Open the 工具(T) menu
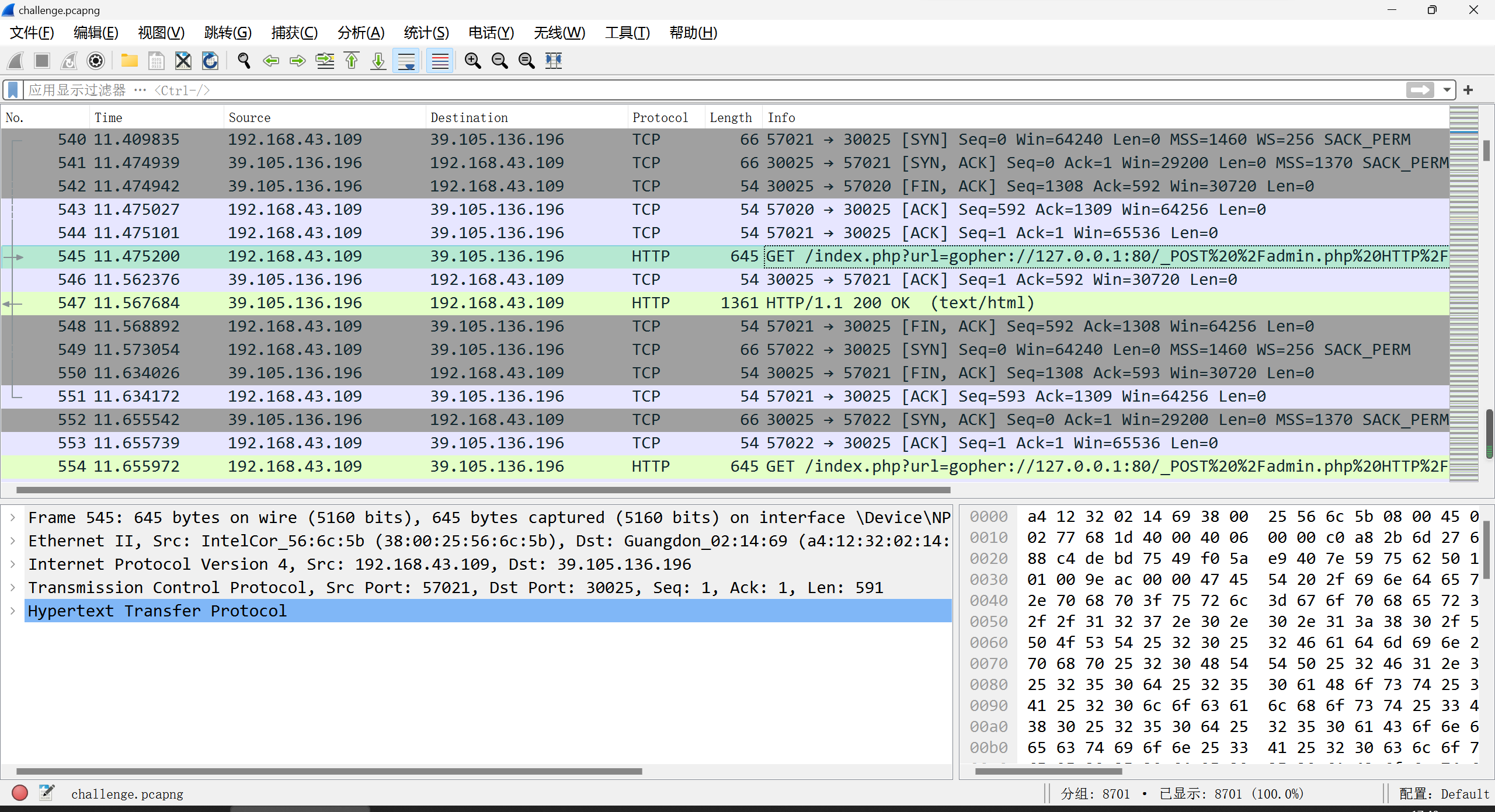 [x=627, y=33]
